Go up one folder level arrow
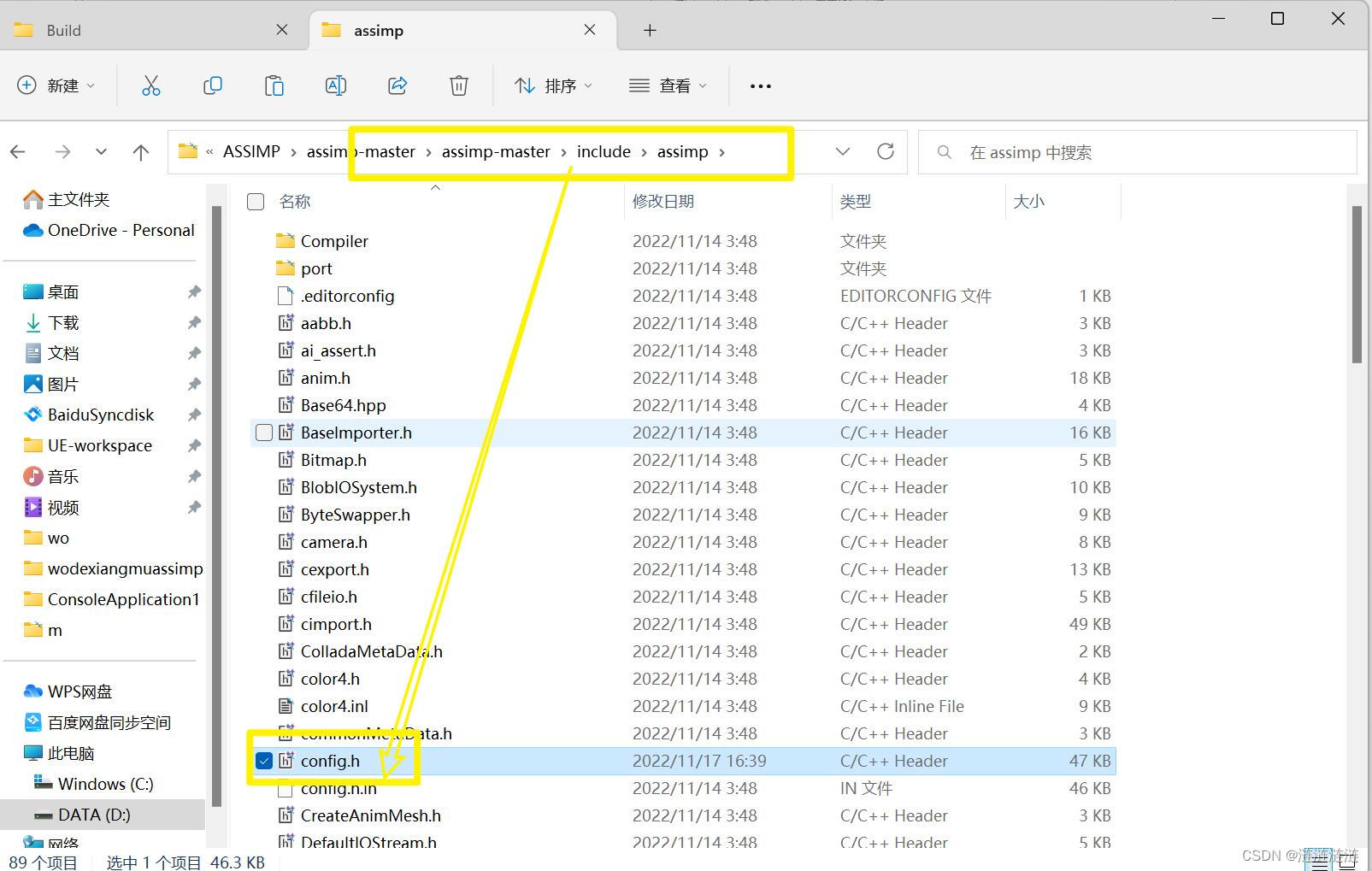This screenshot has width=1372, height=871. coord(141,152)
